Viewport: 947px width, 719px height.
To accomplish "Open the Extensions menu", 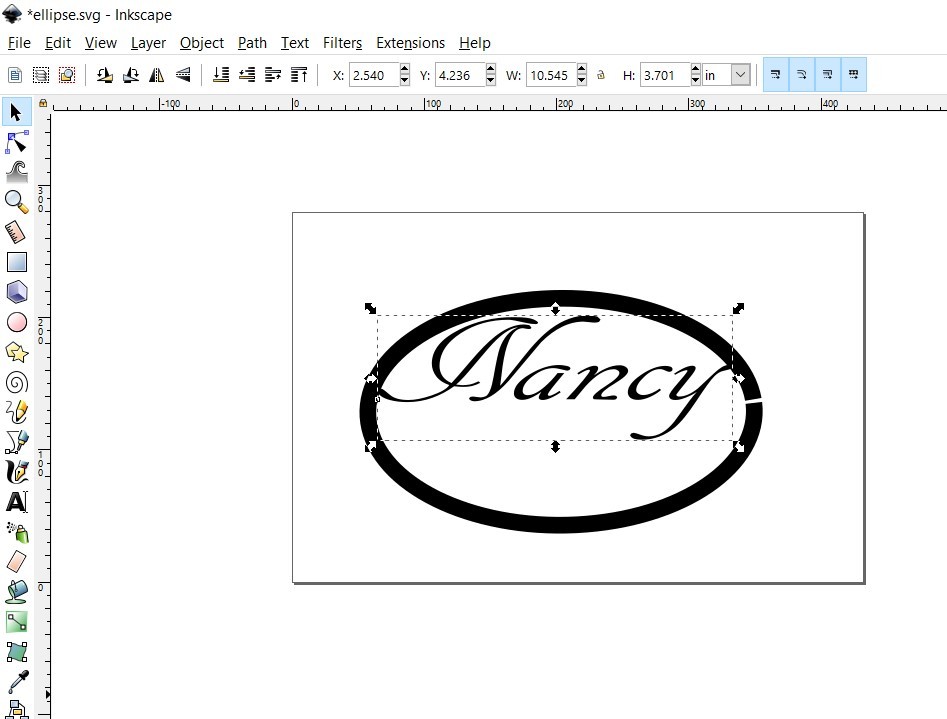I will (410, 43).
